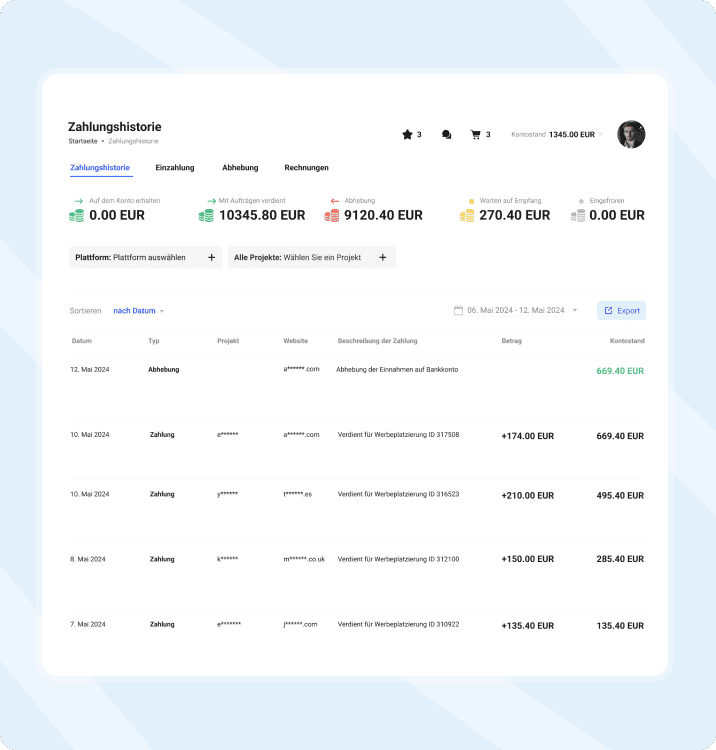716x750 pixels.
Task: Click the t******.es website cell
Action: click(297, 494)
